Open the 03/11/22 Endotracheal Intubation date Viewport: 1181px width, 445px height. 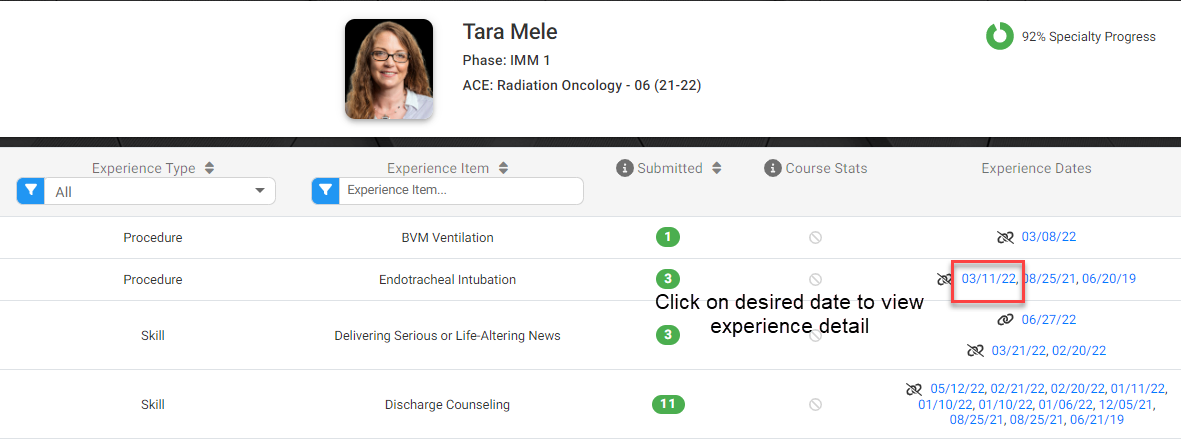coord(989,279)
